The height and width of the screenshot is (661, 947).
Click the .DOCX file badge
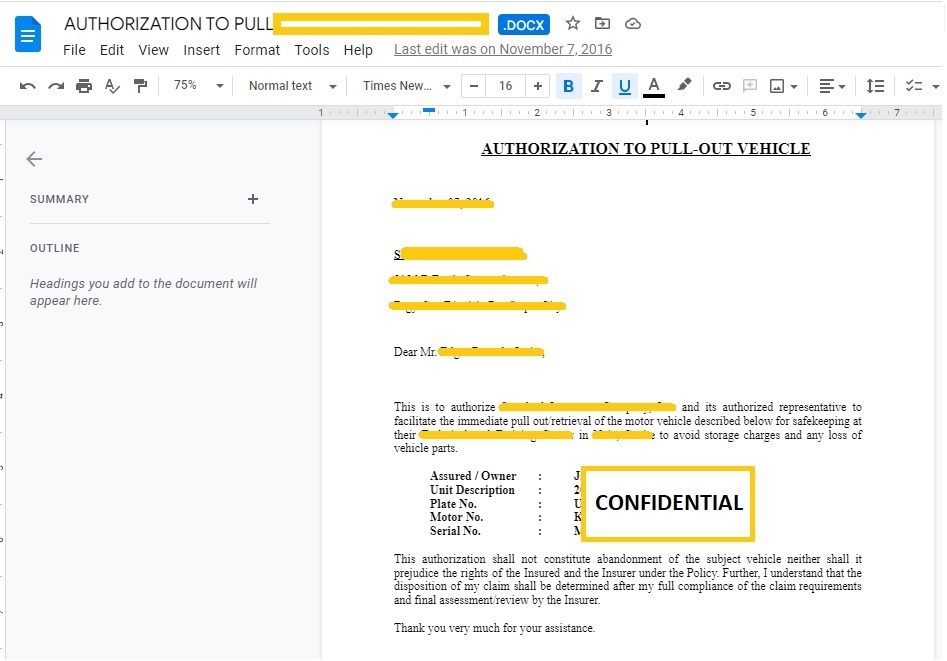[x=524, y=24]
